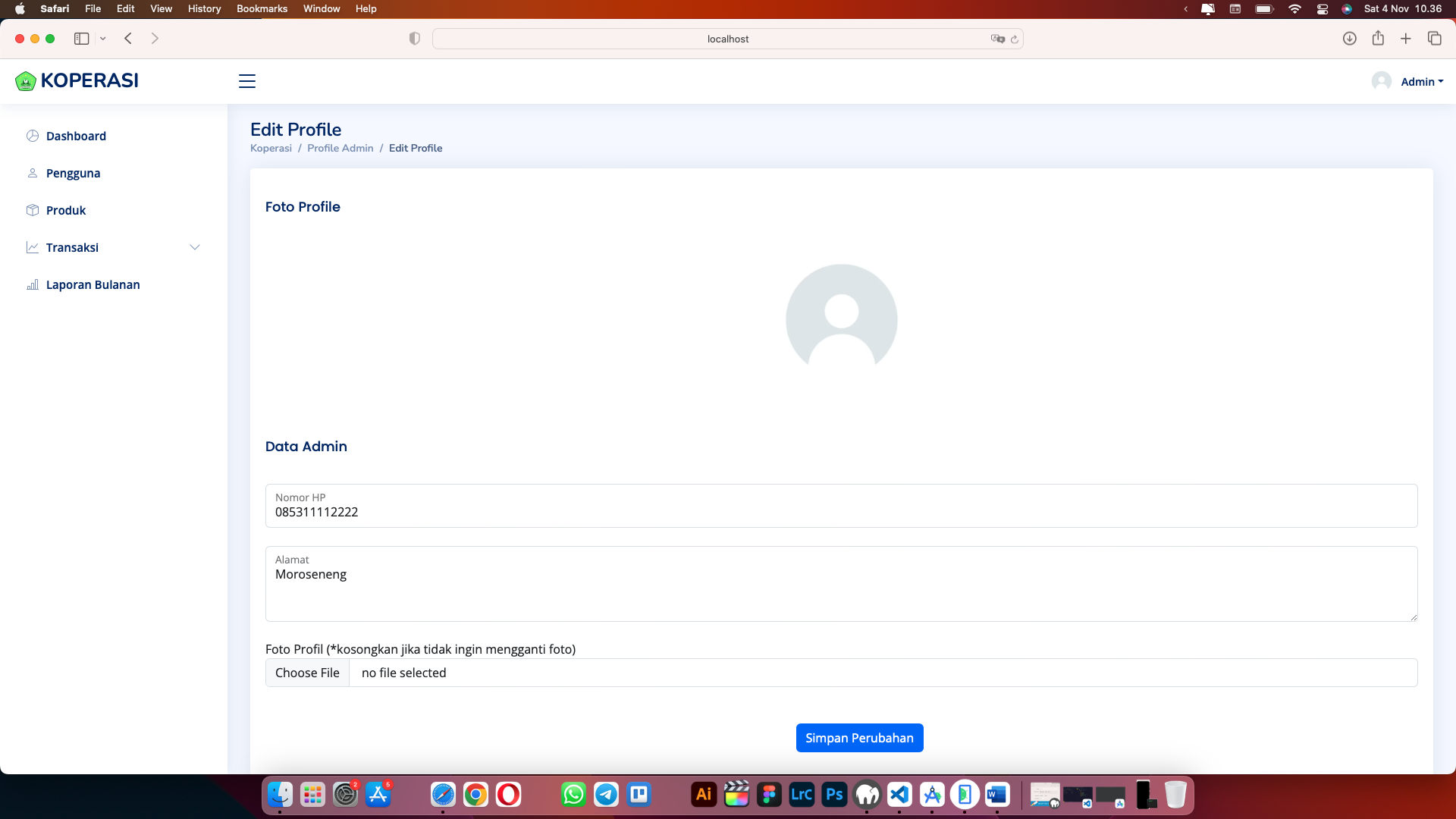Open the History menu

pos(204,8)
